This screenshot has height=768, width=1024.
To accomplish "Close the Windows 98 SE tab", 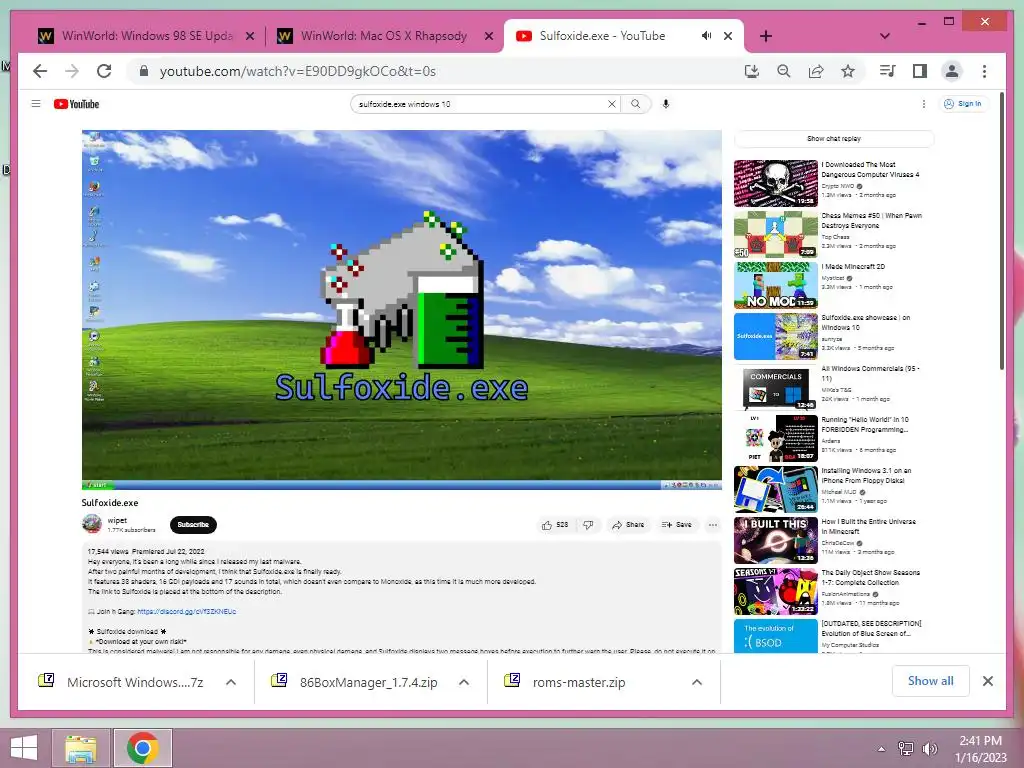I will pos(249,36).
